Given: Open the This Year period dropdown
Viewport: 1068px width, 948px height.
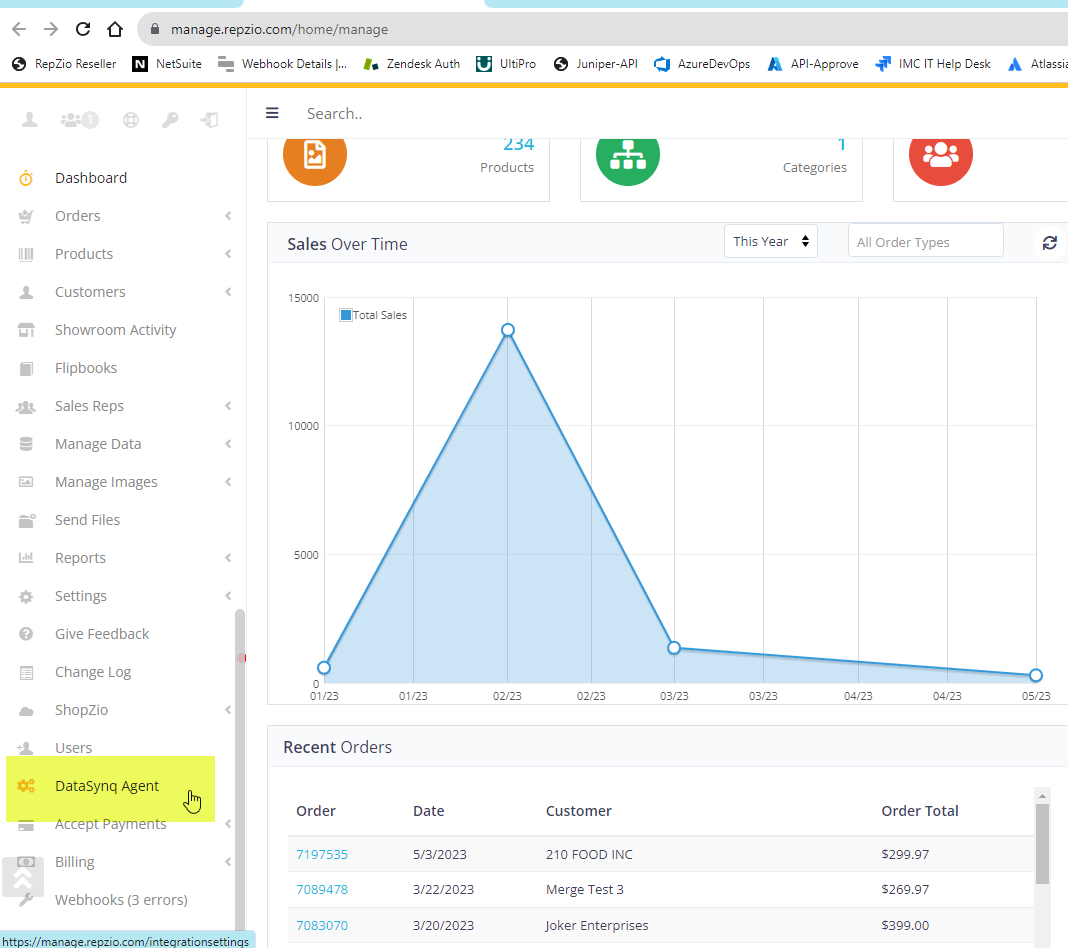Looking at the screenshot, I should [x=770, y=241].
